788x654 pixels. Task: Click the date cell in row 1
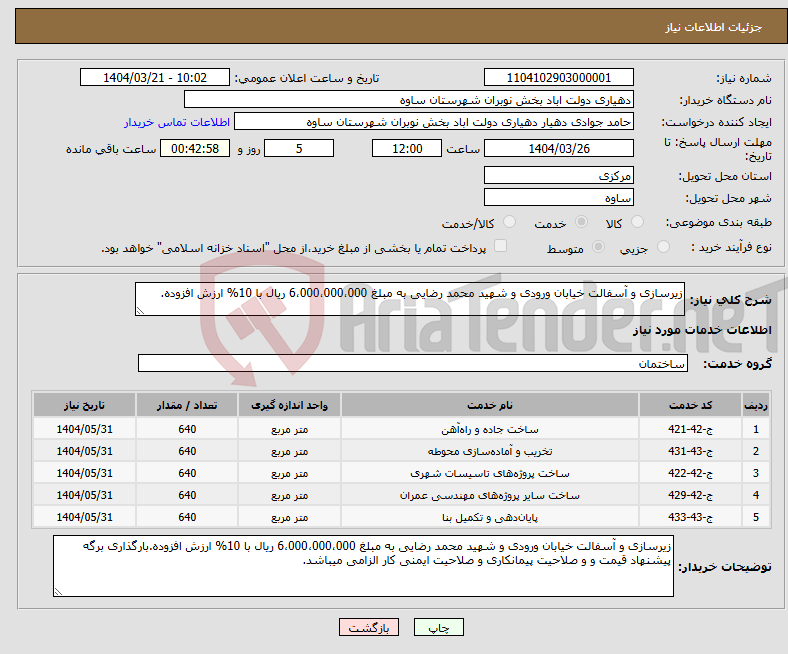[x=84, y=429]
